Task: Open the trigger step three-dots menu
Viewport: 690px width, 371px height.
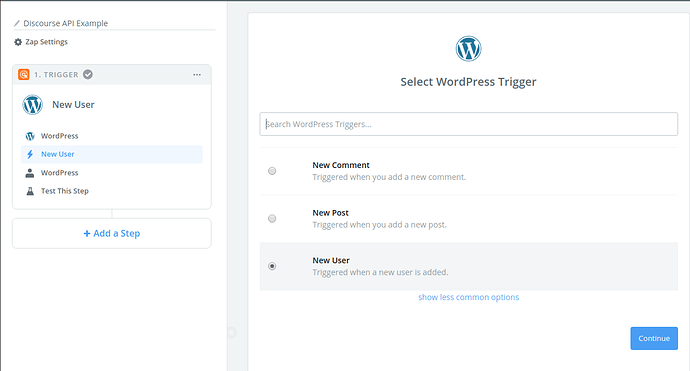Action: (197, 75)
